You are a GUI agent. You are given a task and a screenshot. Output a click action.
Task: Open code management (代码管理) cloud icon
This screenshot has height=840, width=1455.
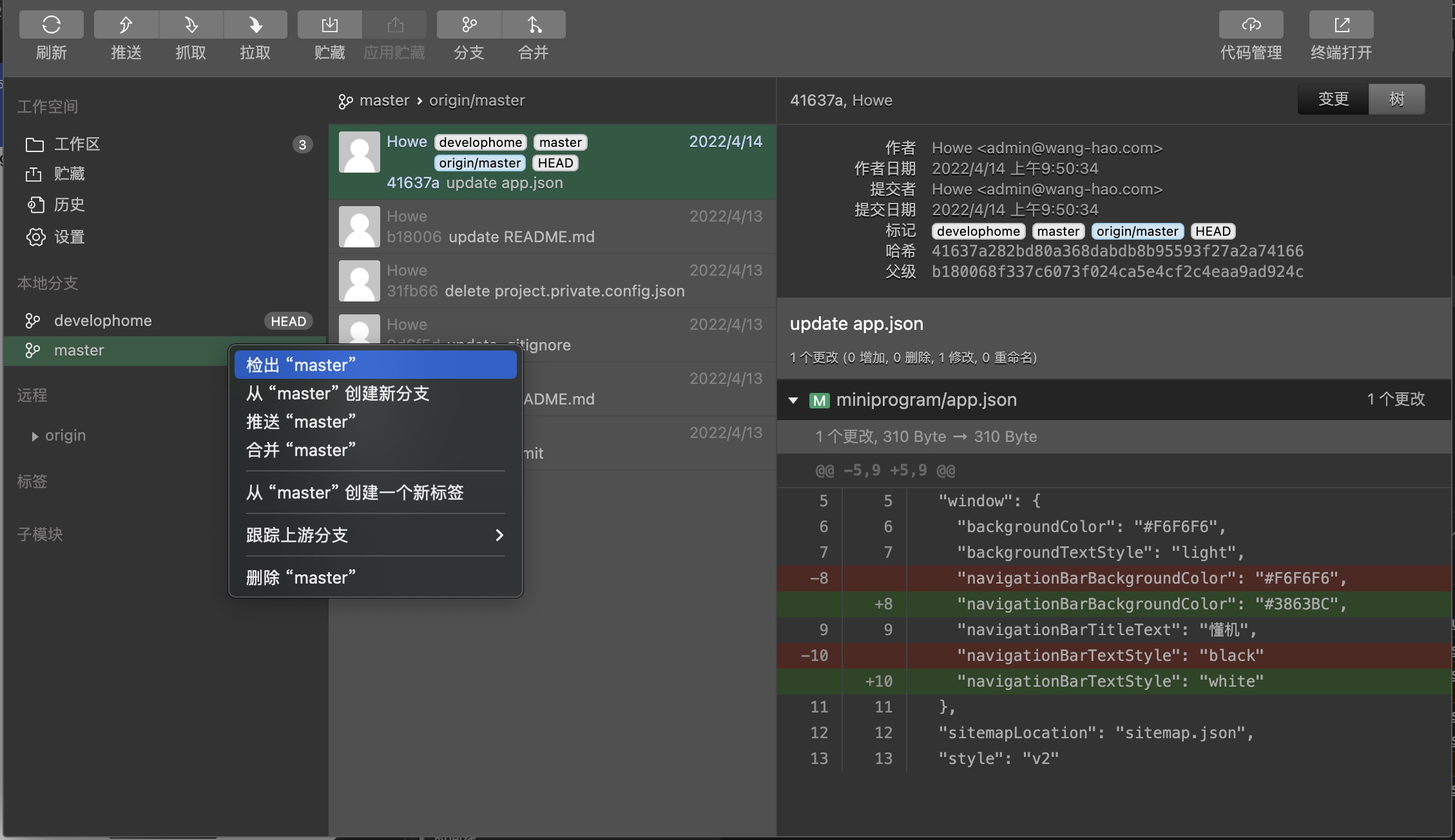[x=1251, y=24]
